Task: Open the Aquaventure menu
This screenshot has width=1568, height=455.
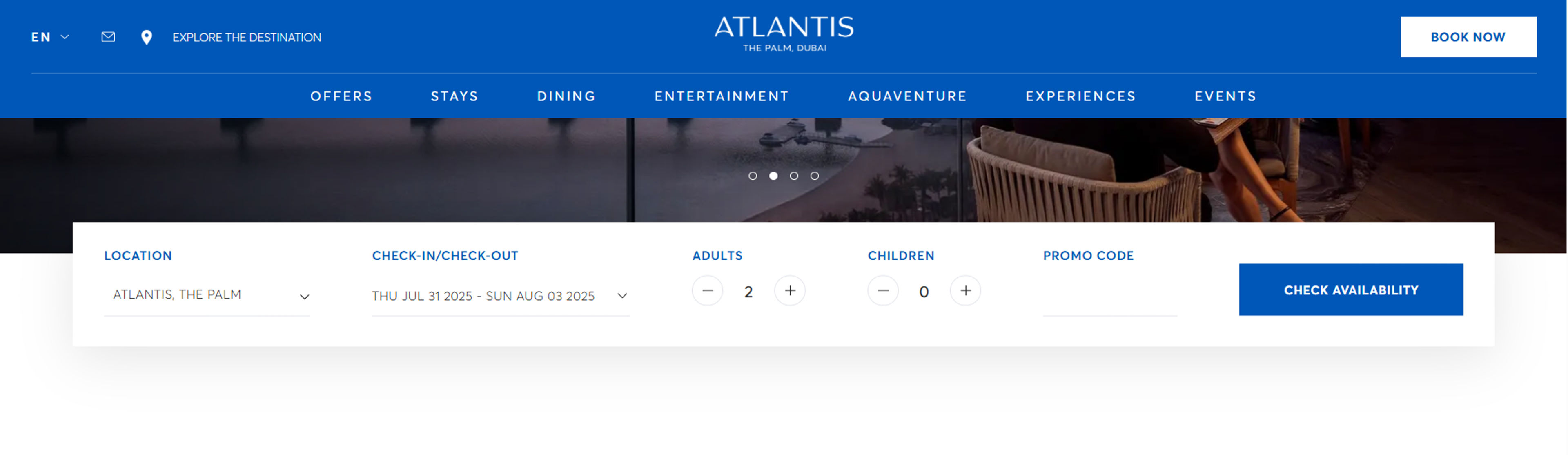Action: coord(907,96)
